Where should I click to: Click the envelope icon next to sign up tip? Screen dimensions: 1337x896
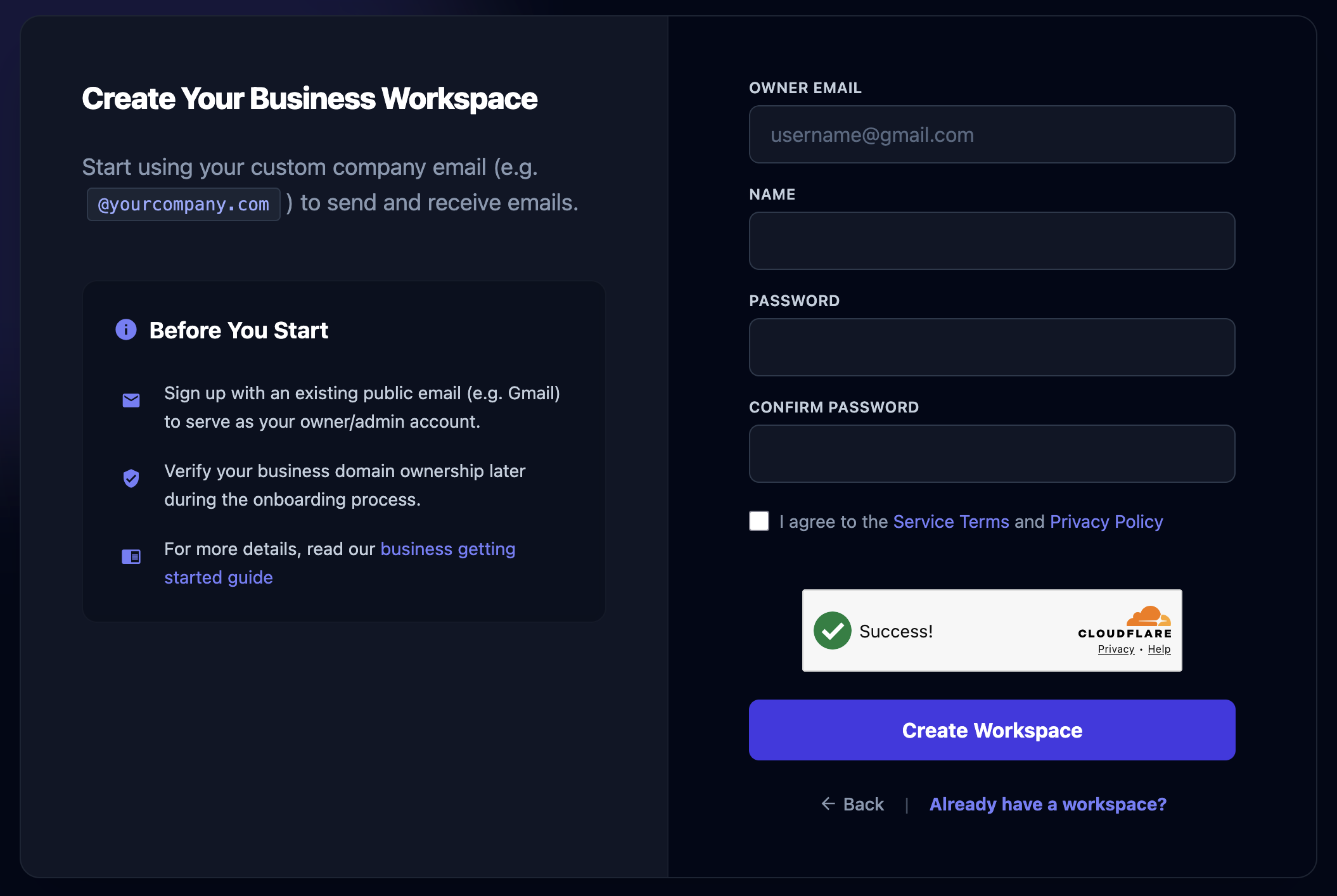pos(131,400)
